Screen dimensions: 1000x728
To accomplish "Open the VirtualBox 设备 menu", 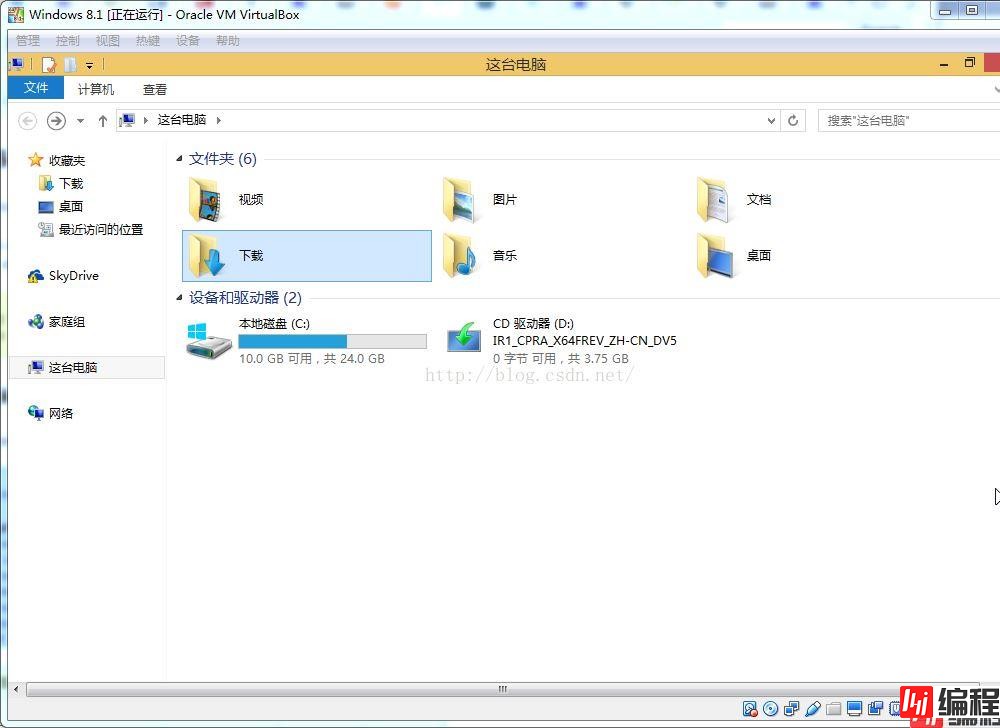I will click(x=188, y=41).
